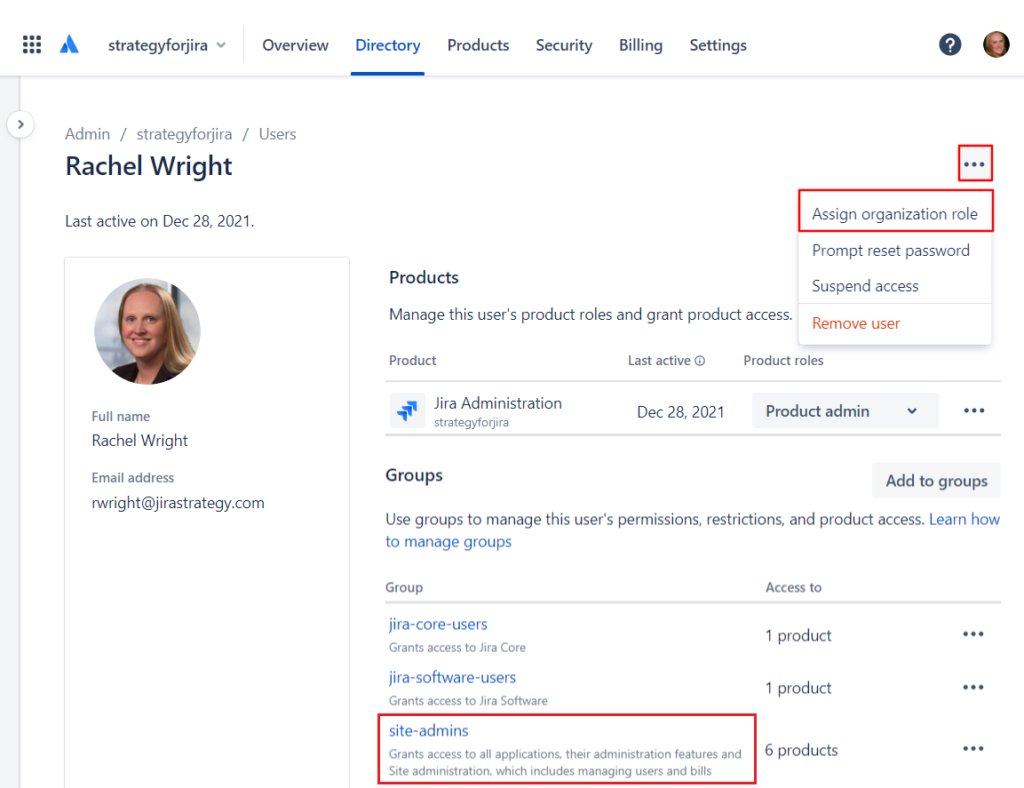
Task: Click "1 product" in the jira-core-users row
Action: [x=798, y=635]
